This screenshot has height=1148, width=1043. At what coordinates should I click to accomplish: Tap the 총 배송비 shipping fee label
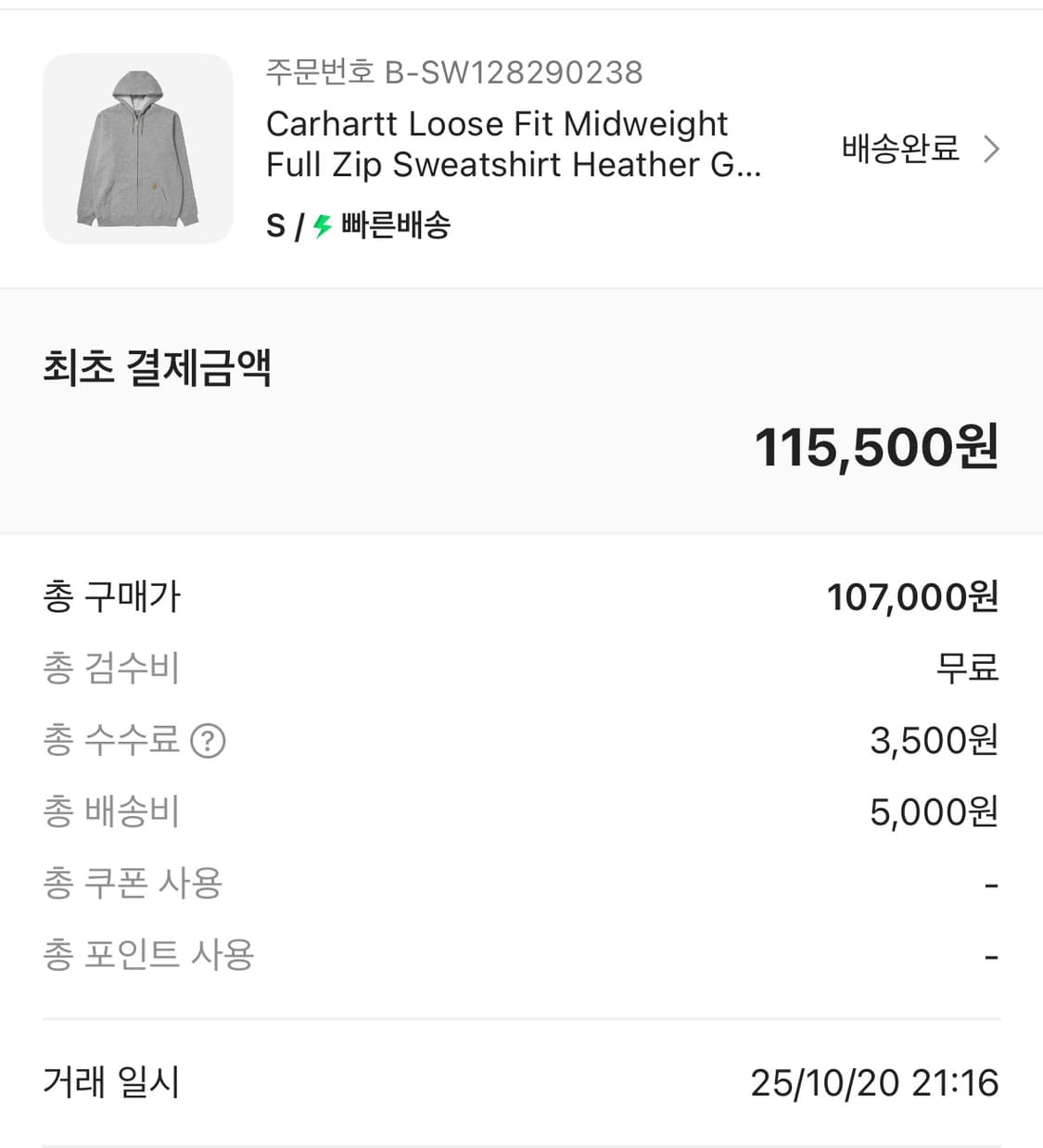point(111,811)
